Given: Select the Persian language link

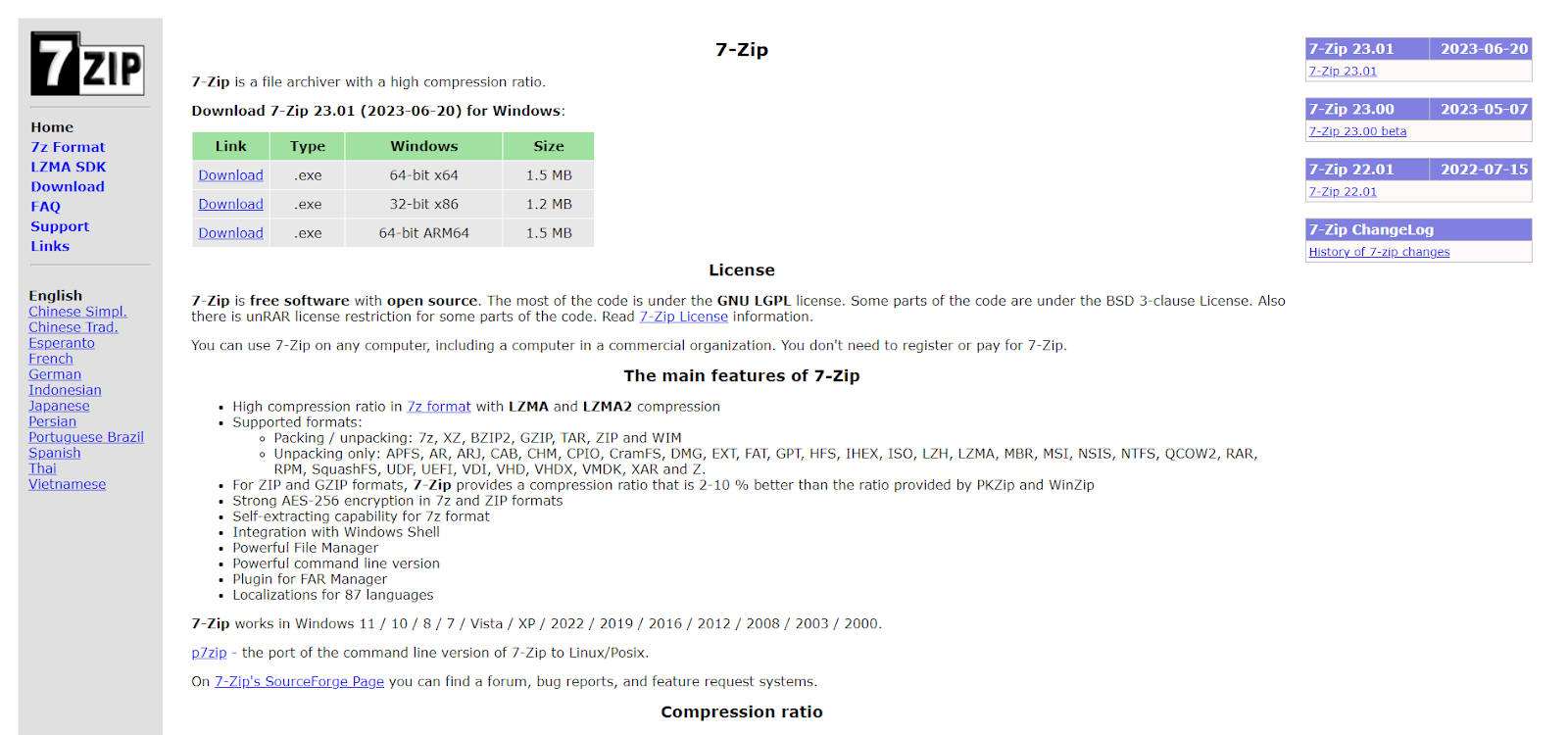Looking at the screenshot, I should click(52, 421).
